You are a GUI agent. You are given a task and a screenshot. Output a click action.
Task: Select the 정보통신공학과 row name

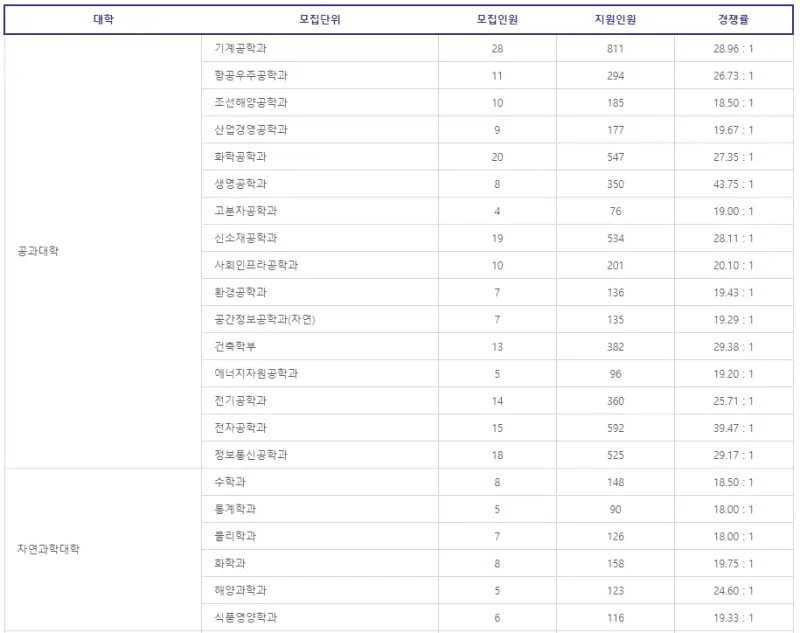251,454
